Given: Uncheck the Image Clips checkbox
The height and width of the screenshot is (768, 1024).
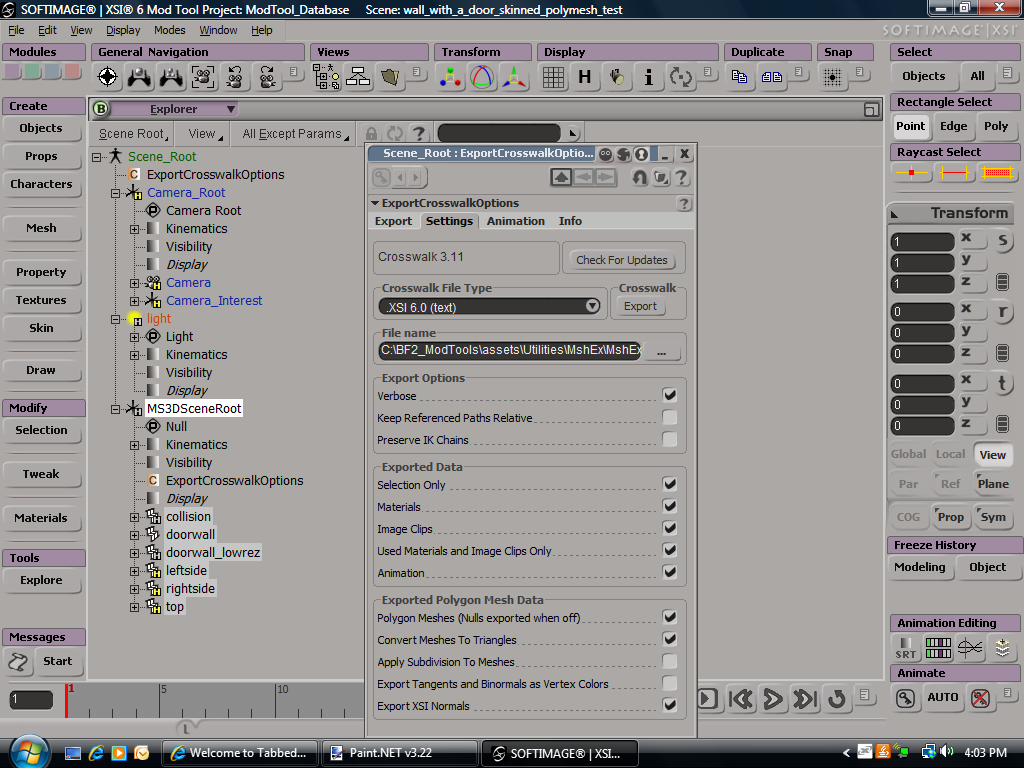Looking at the screenshot, I should (x=669, y=528).
